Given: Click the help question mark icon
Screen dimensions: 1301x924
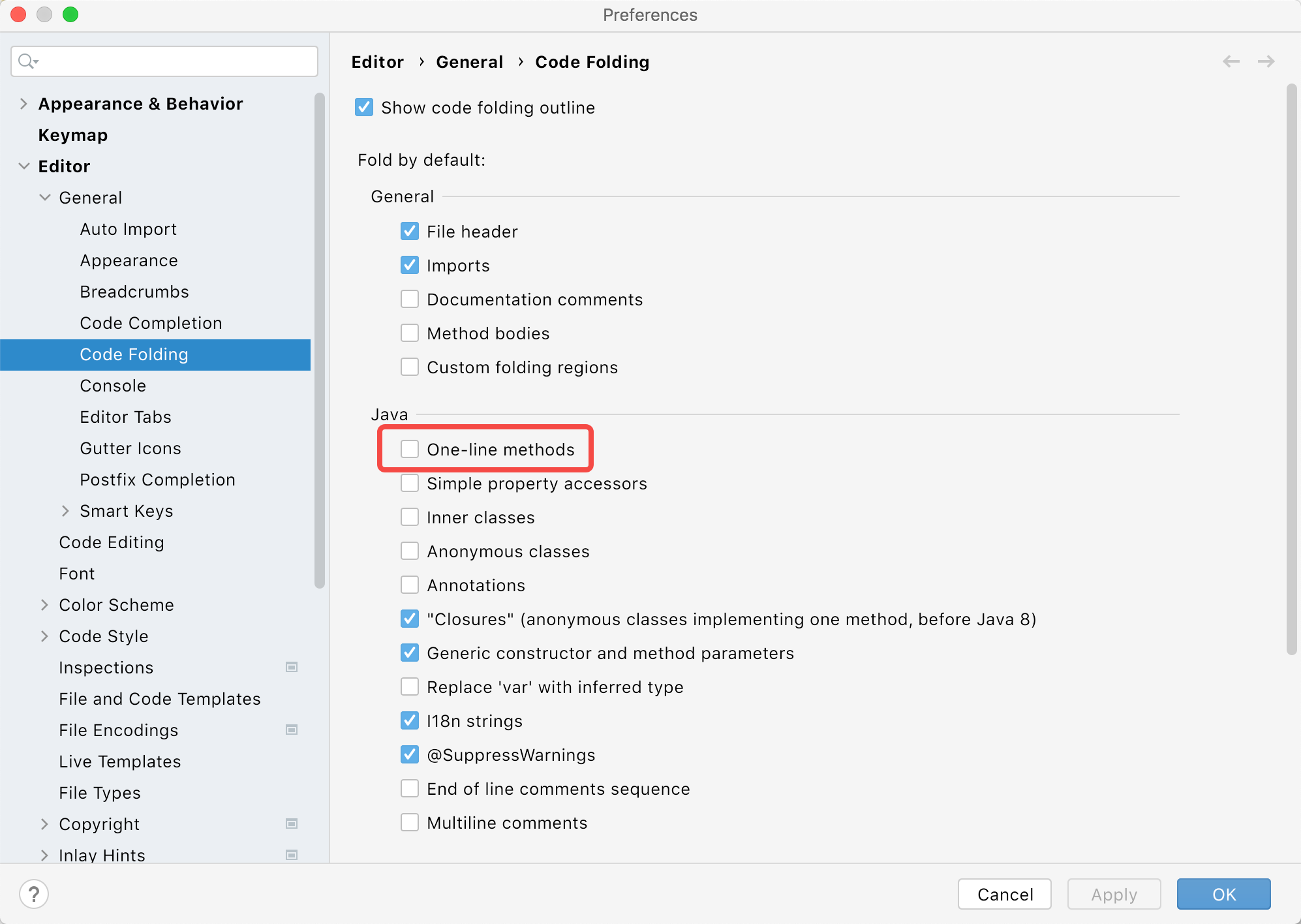Looking at the screenshot, I should click(x=34, y=894).
